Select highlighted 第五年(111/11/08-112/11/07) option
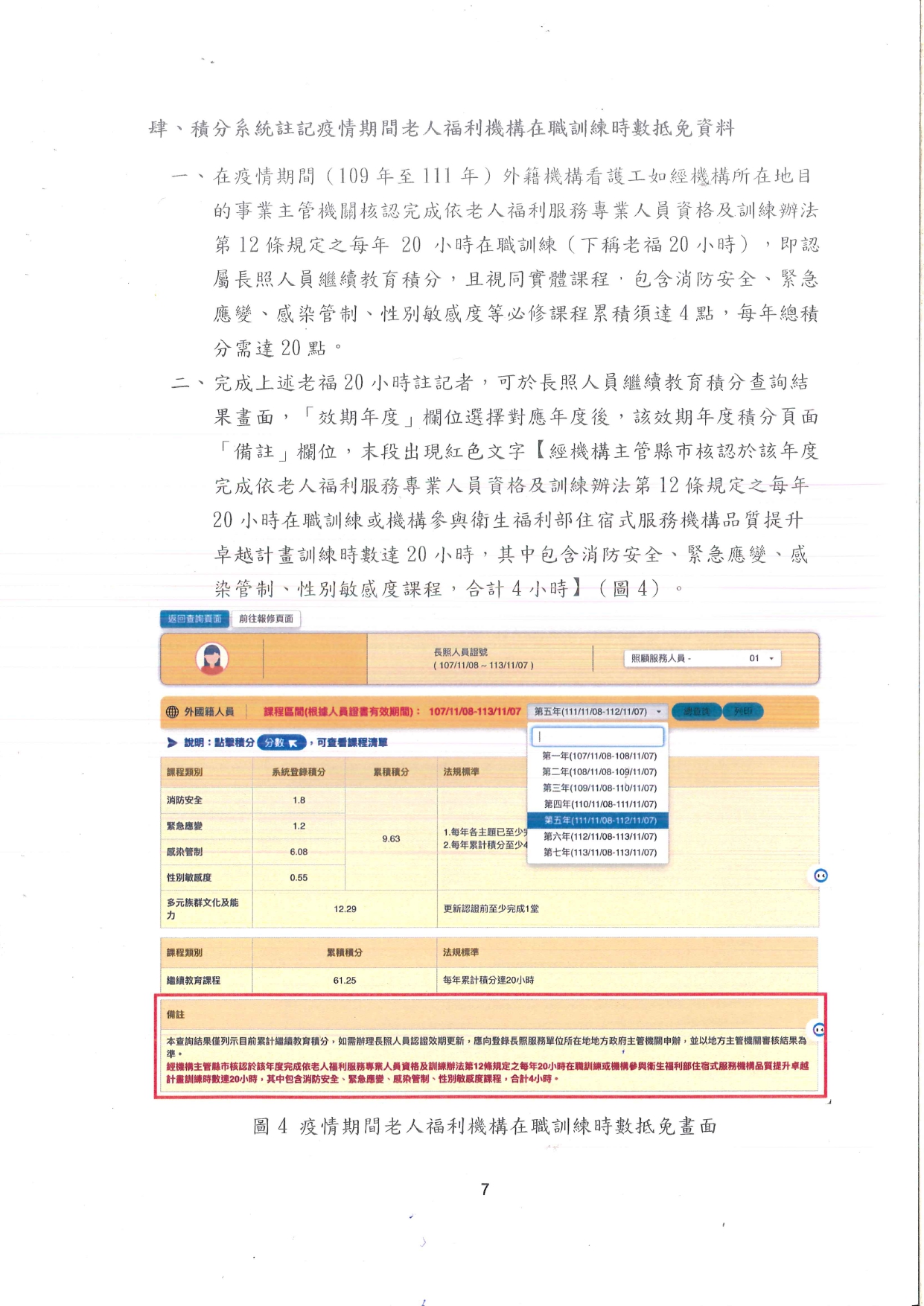The height and width of the screenshot is (1306, 924). click(x=599, y=821)
